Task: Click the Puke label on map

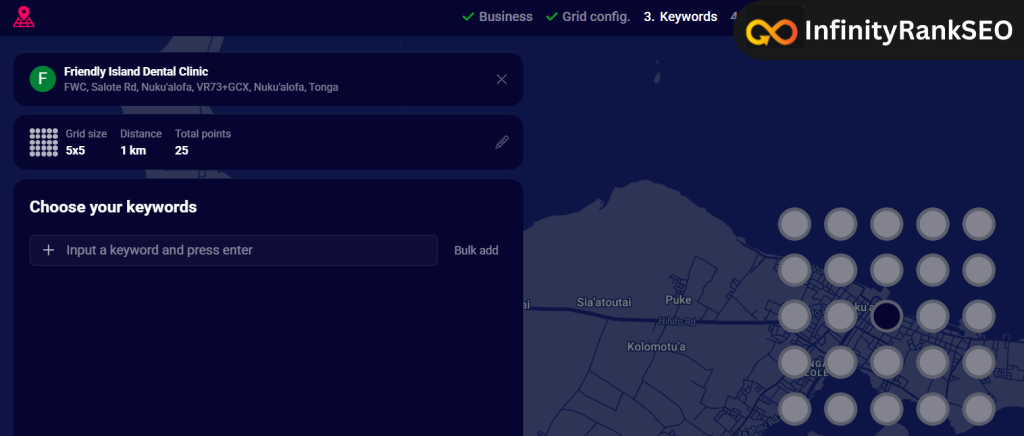Action: [x=678, y=300]
